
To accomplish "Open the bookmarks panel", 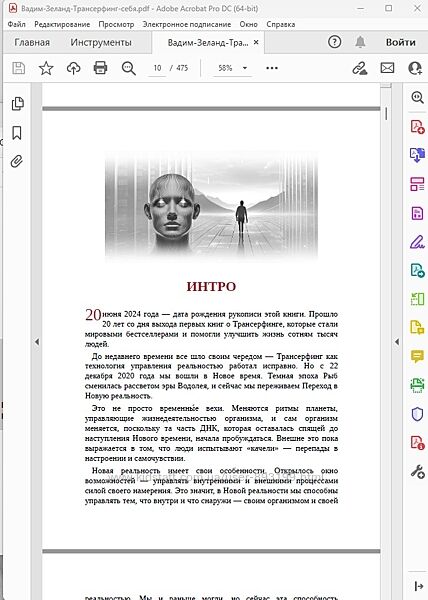I will click(x=17, y=133).
